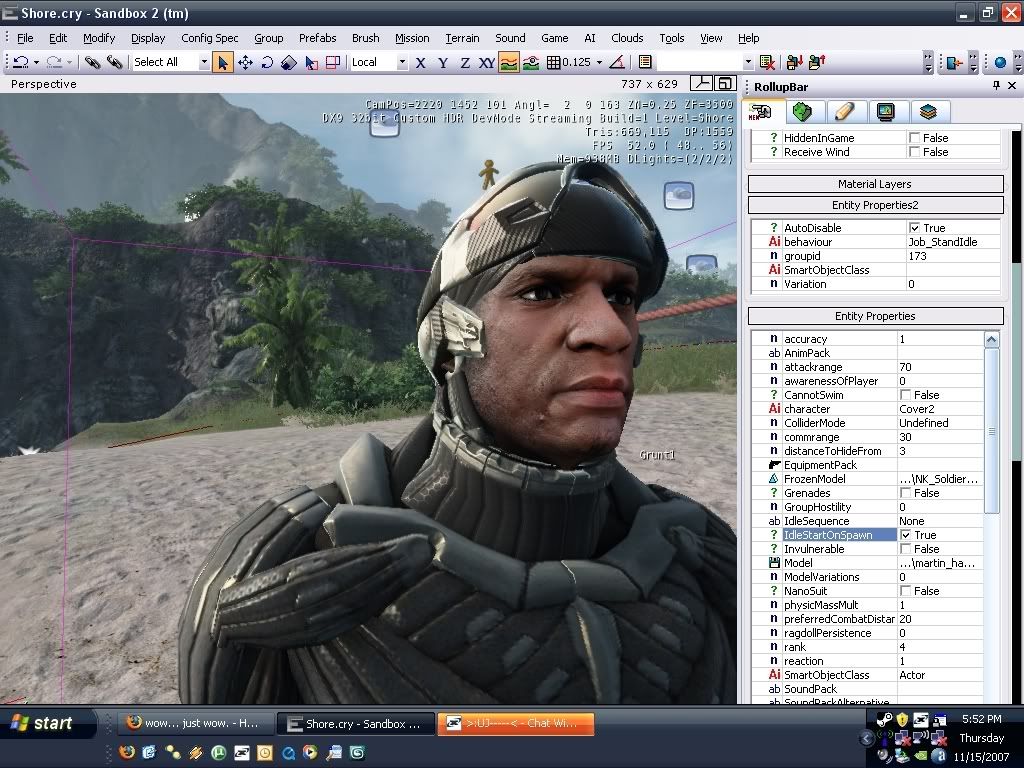Open the Select All filter dropdown
The image size is (1024, 768).
[204, 62]
